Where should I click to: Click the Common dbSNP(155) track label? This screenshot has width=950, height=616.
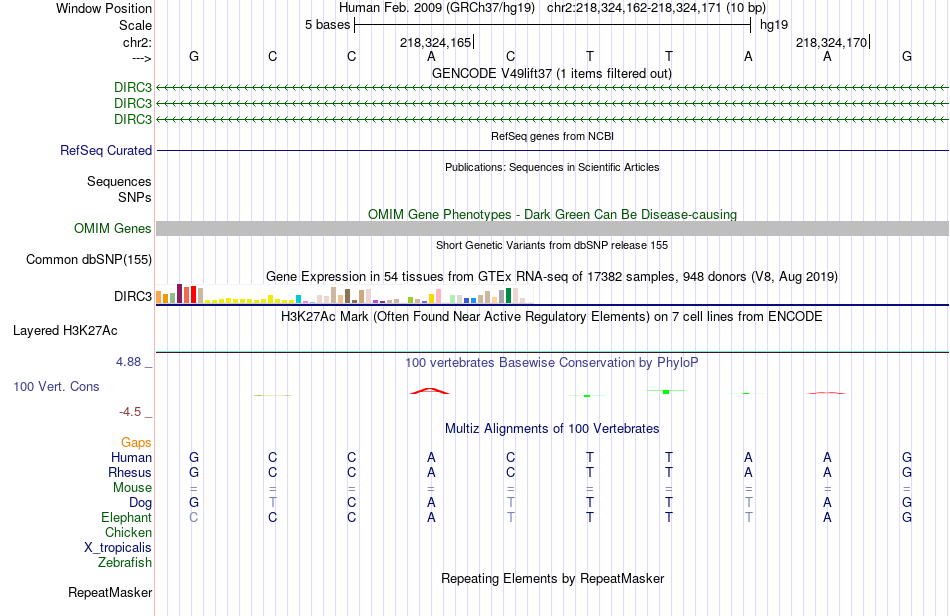tap(89, 259)
